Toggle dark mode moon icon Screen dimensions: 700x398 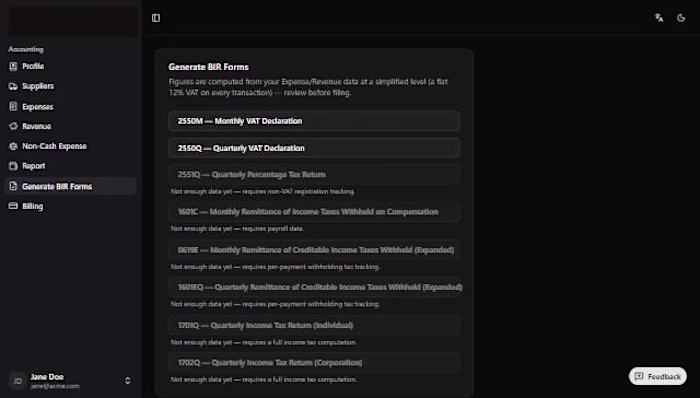(681, 18)
